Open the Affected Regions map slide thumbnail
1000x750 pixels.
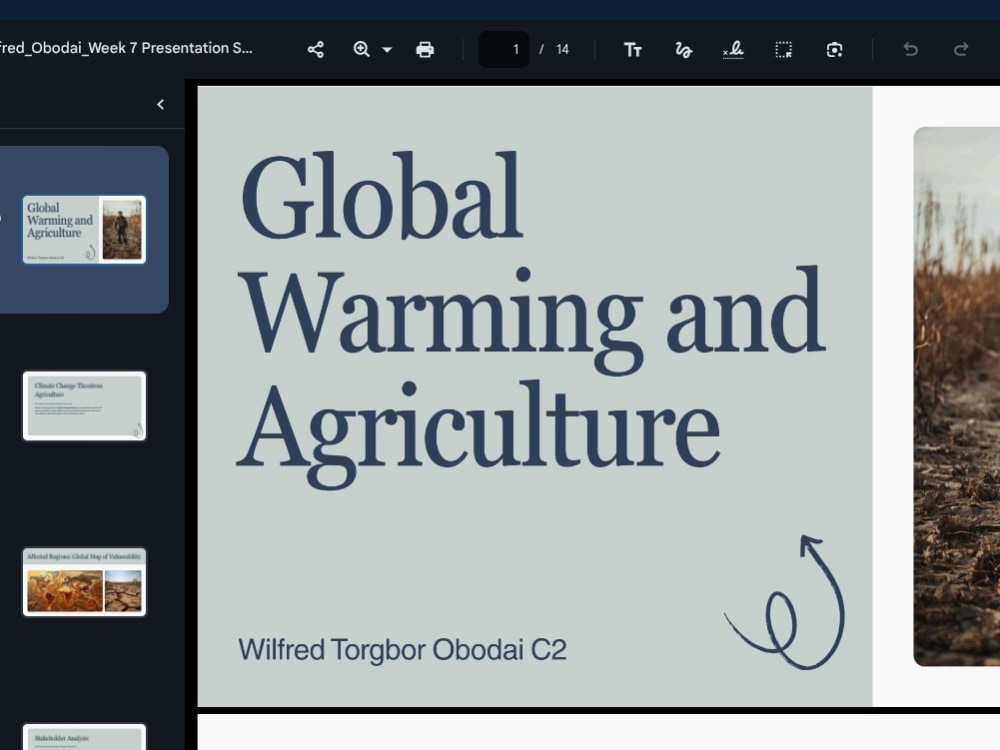click(x=84, y=582)
